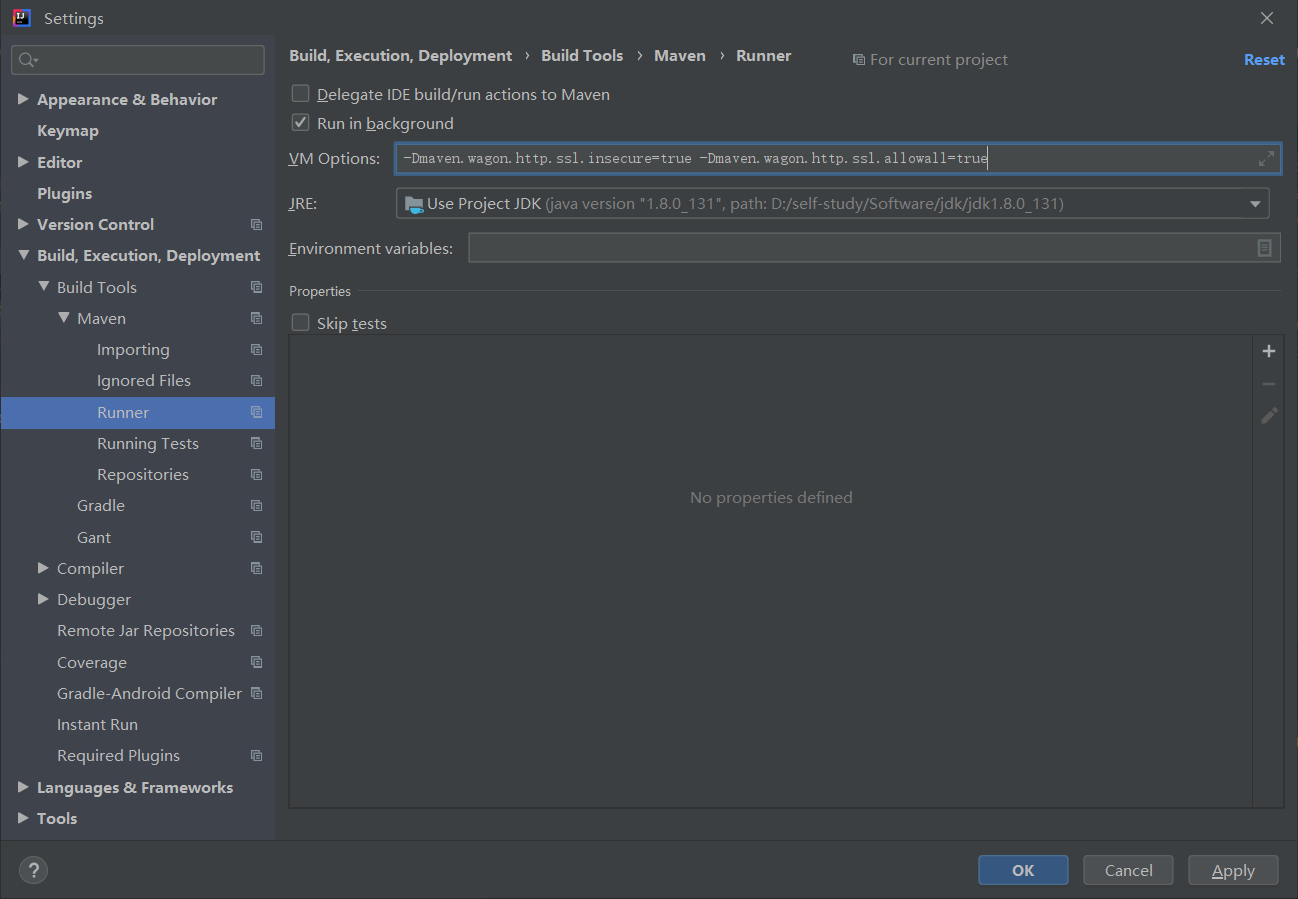Click the project-level icon beside Version Control
Image resolution: width=1298 pixels, height=899 pixels.
pos(256,225)
